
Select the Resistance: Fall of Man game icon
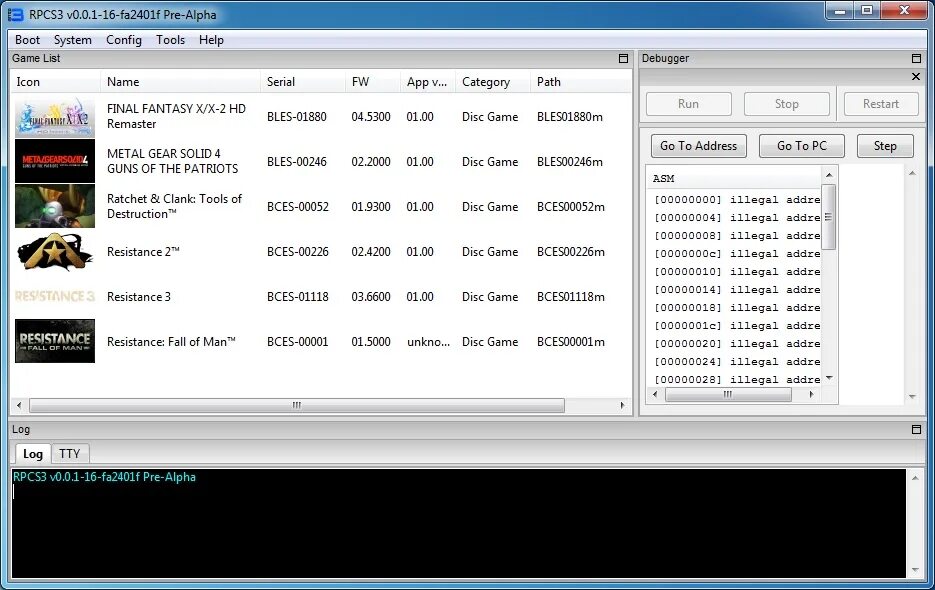[55, 341]
